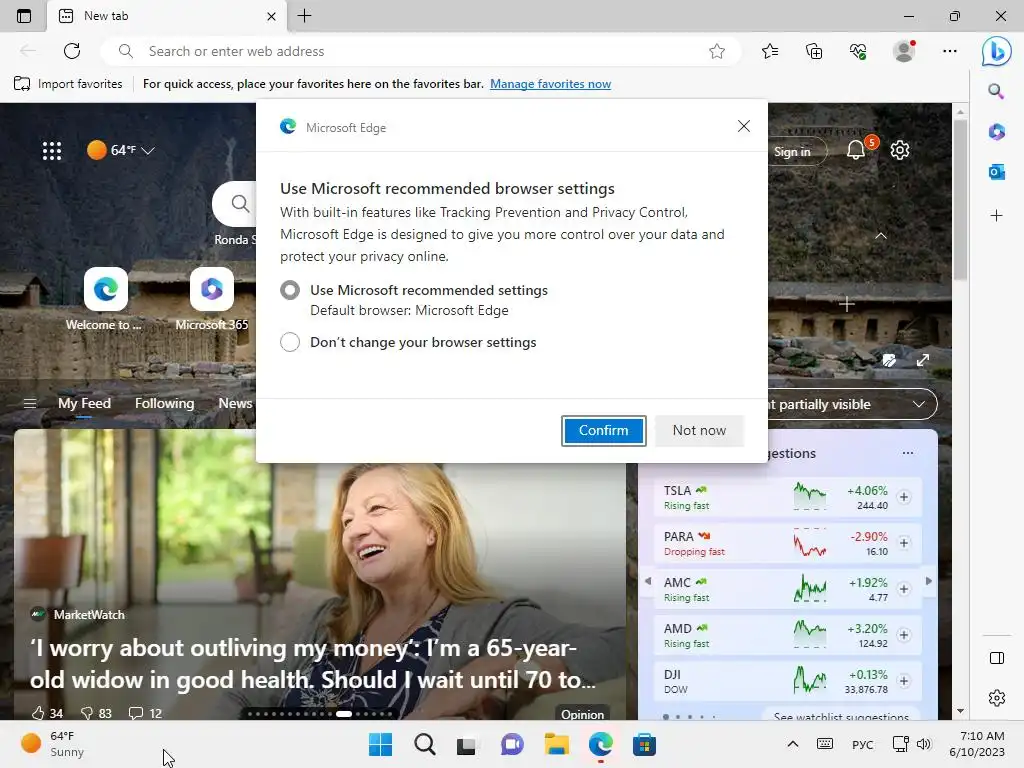
Task: Select Use Microsoft recommended settings radio
Action: click(x=290, y=290)
